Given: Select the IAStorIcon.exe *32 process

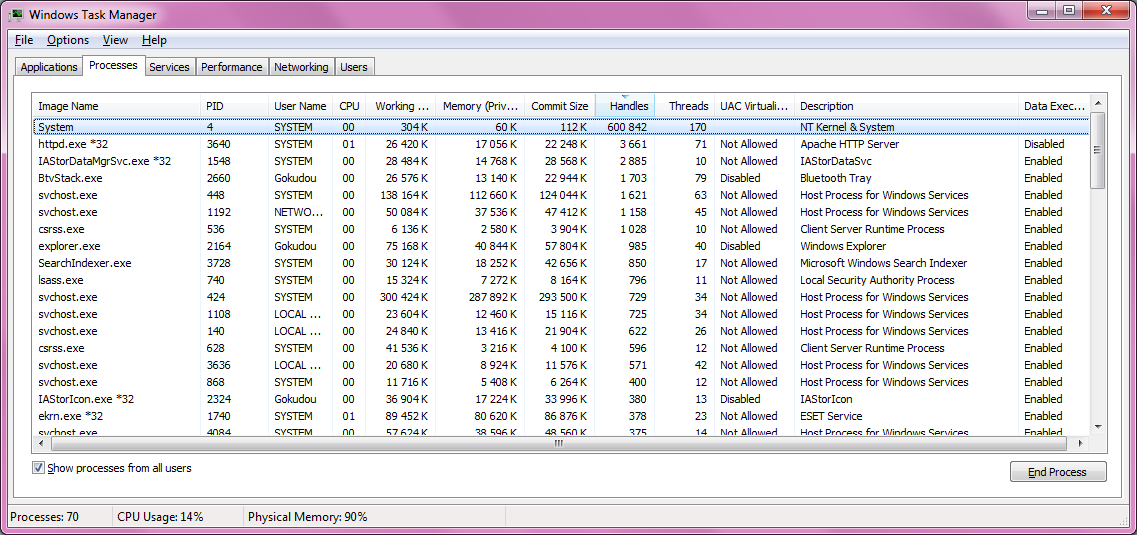Looking at the screenshot, I should tap(561, 399).
